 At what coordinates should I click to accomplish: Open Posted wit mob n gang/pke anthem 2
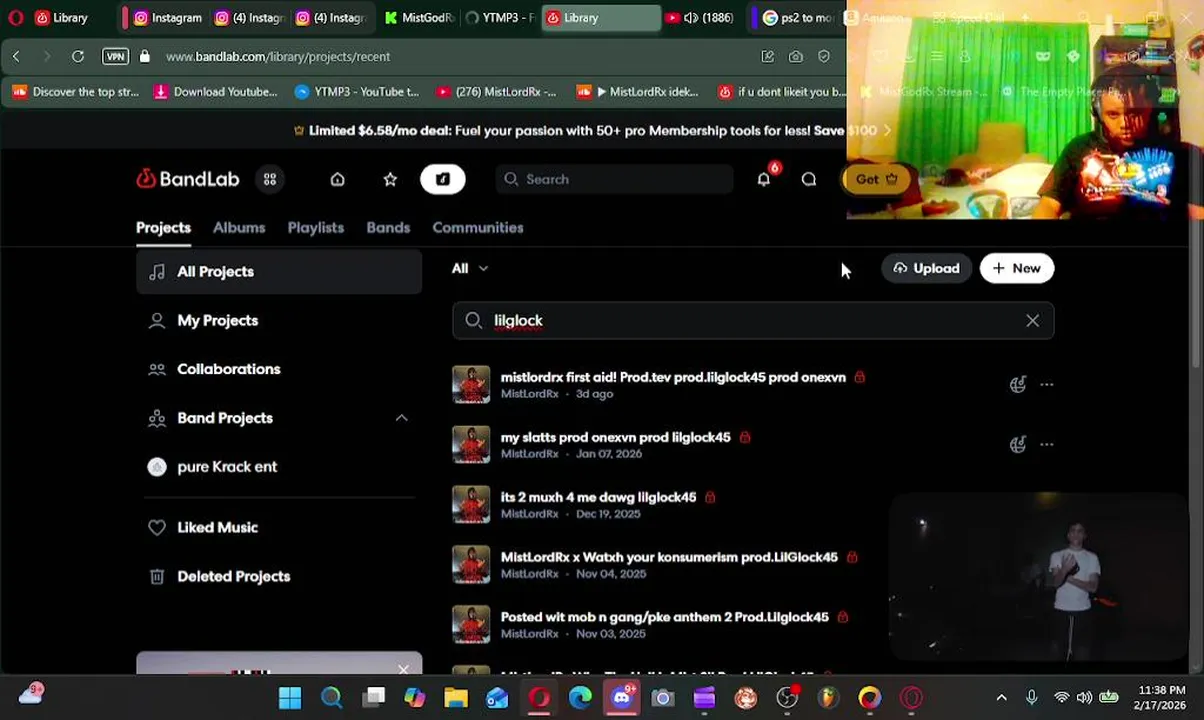coord(664,618)
